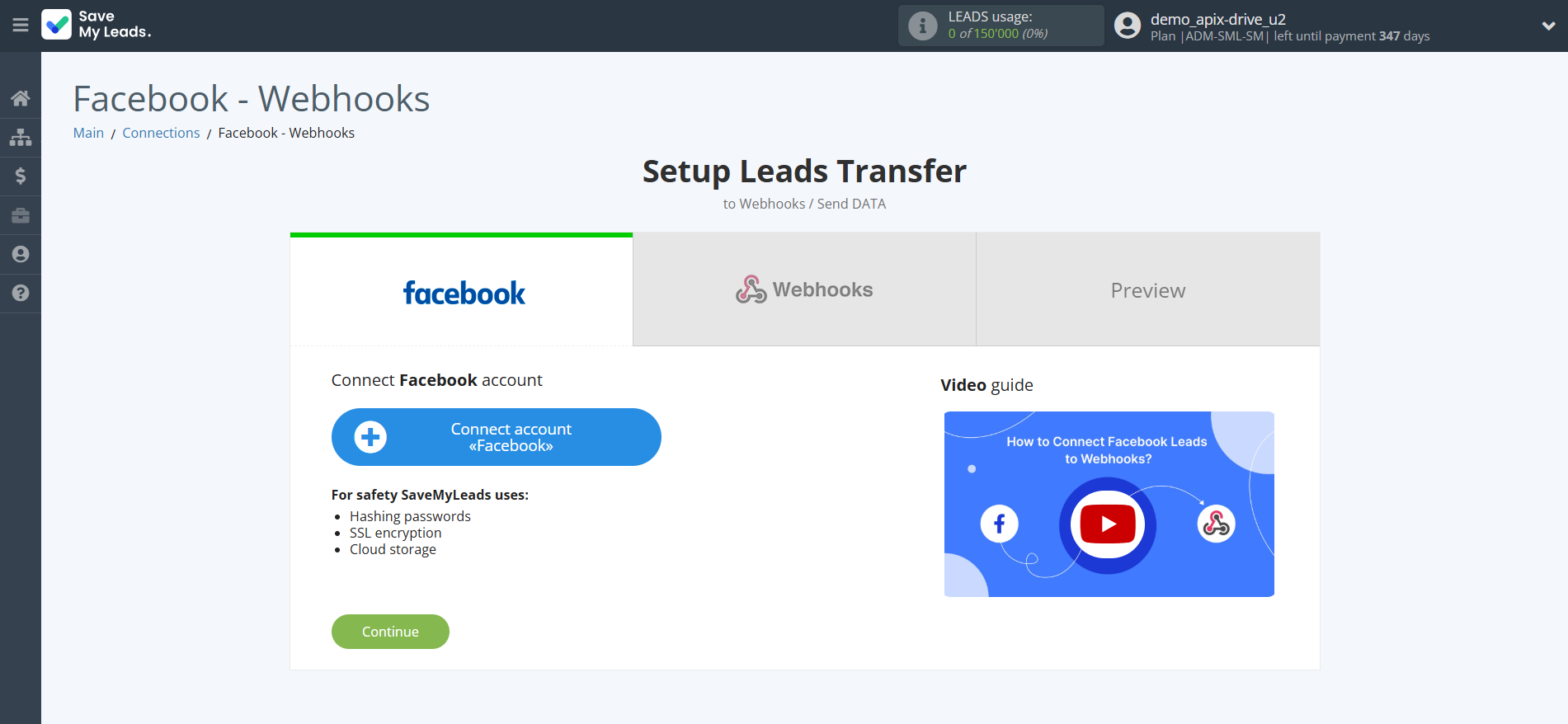The height and width of the screenshot is (724, 1568).
Task: Open the hamburger menu in the top bar
Action: pos(21,26)
